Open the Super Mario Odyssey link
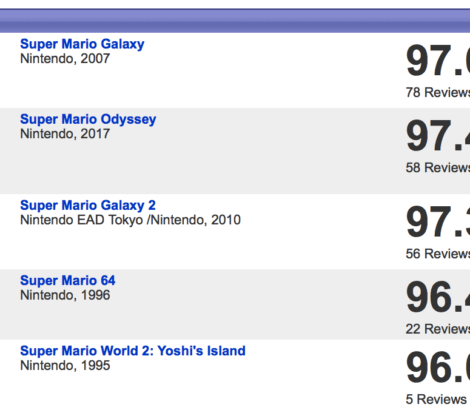The height and width of the screenshot is (410, 470). tap(88, 120)
